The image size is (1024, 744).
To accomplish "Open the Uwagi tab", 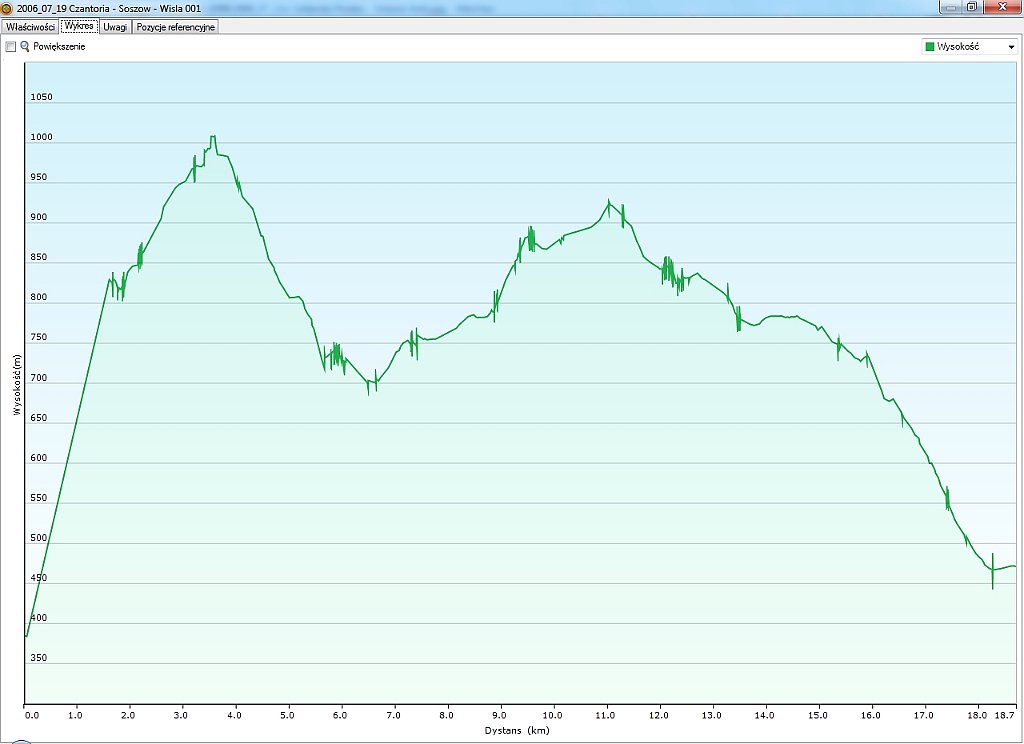I will point(115,27).
